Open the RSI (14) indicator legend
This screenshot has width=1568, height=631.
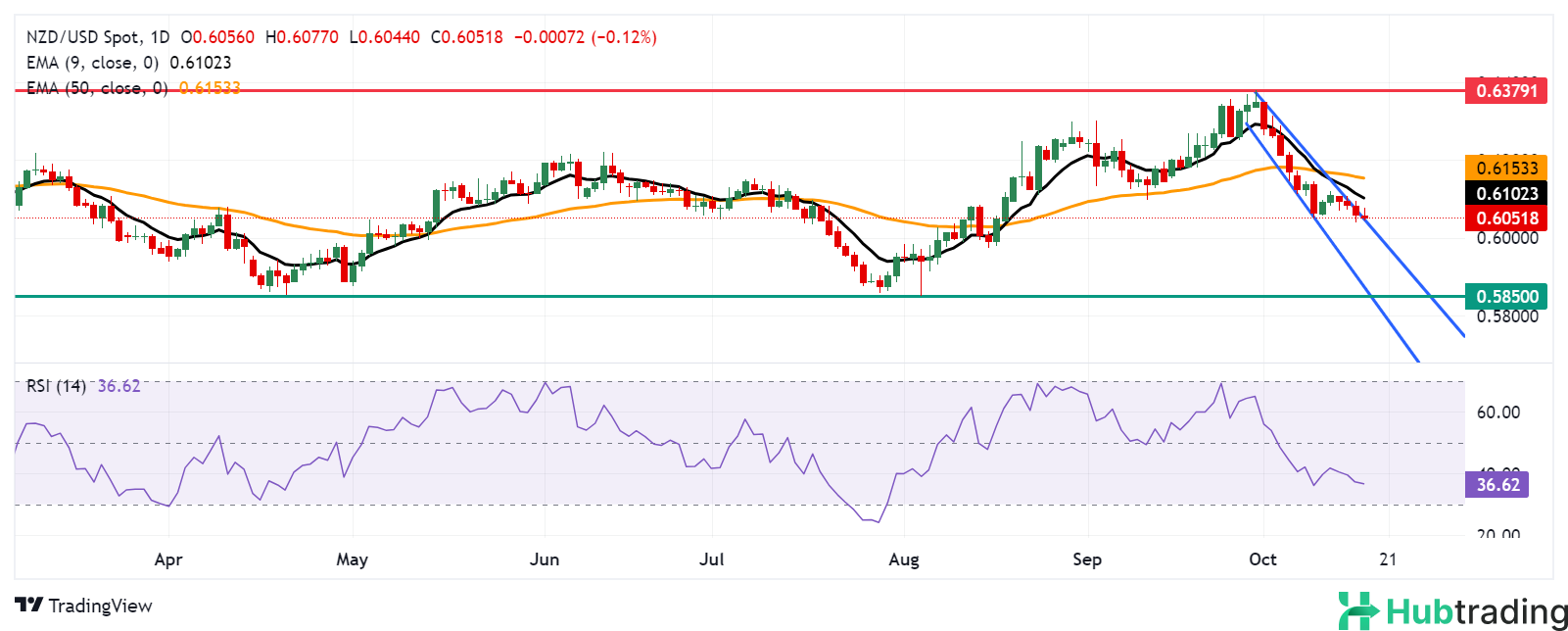tap(56, 386)
